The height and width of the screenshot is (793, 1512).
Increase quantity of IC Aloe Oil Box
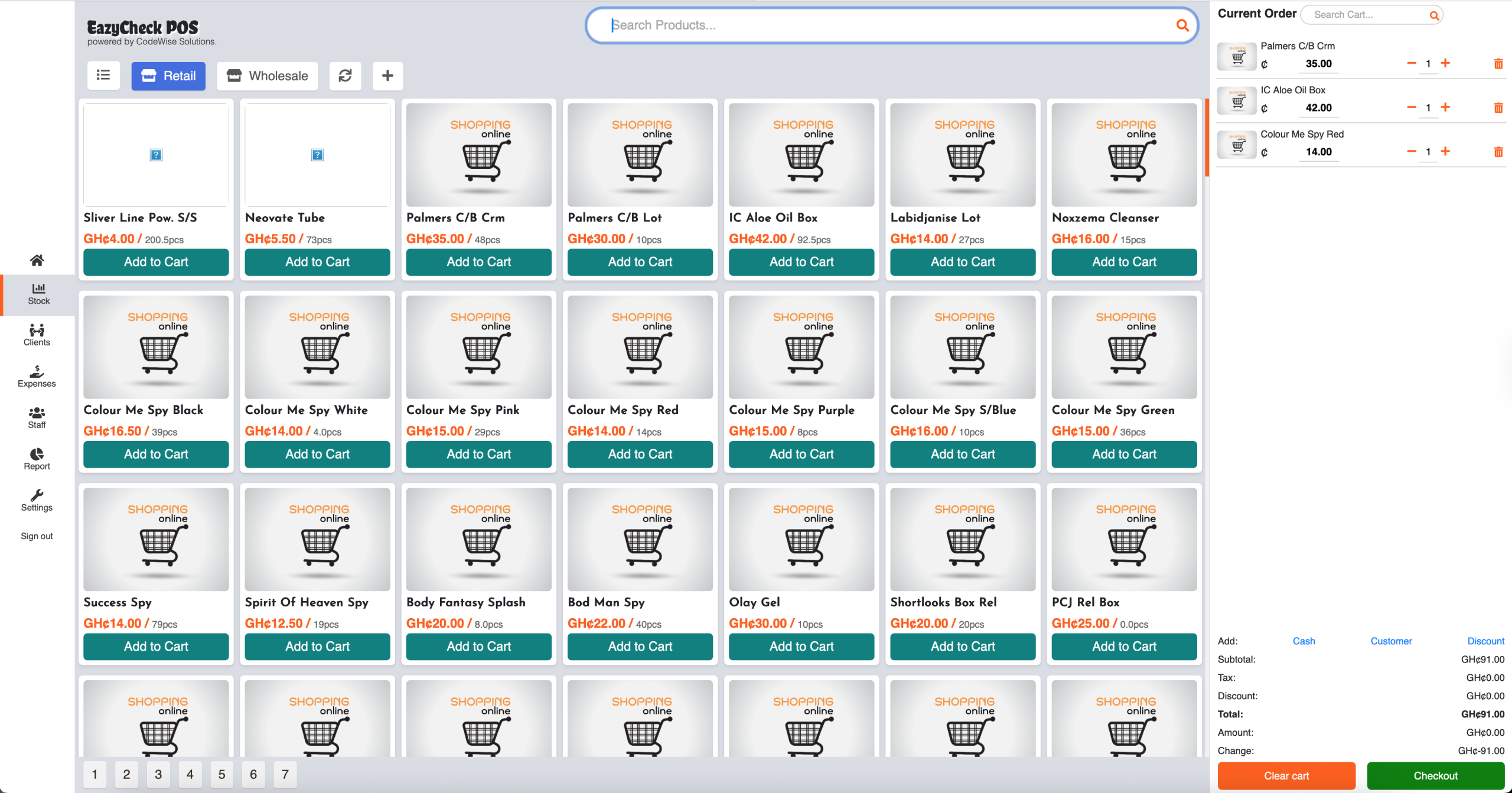coord(1445,107)
